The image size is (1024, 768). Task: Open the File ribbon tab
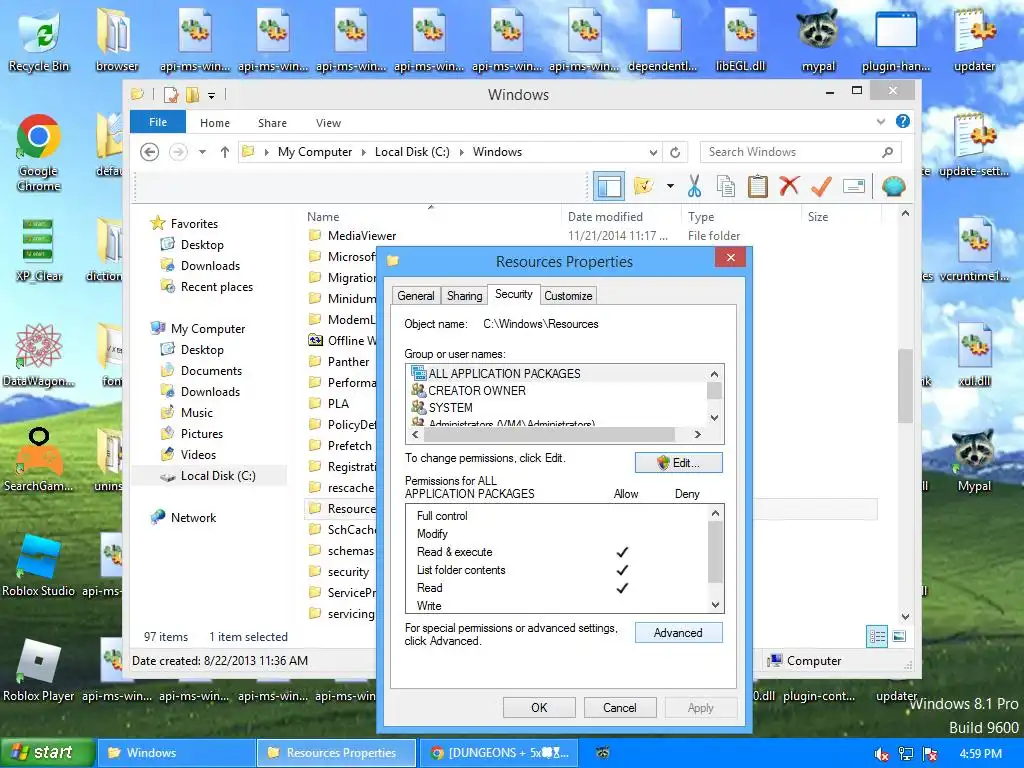point(158,122)
